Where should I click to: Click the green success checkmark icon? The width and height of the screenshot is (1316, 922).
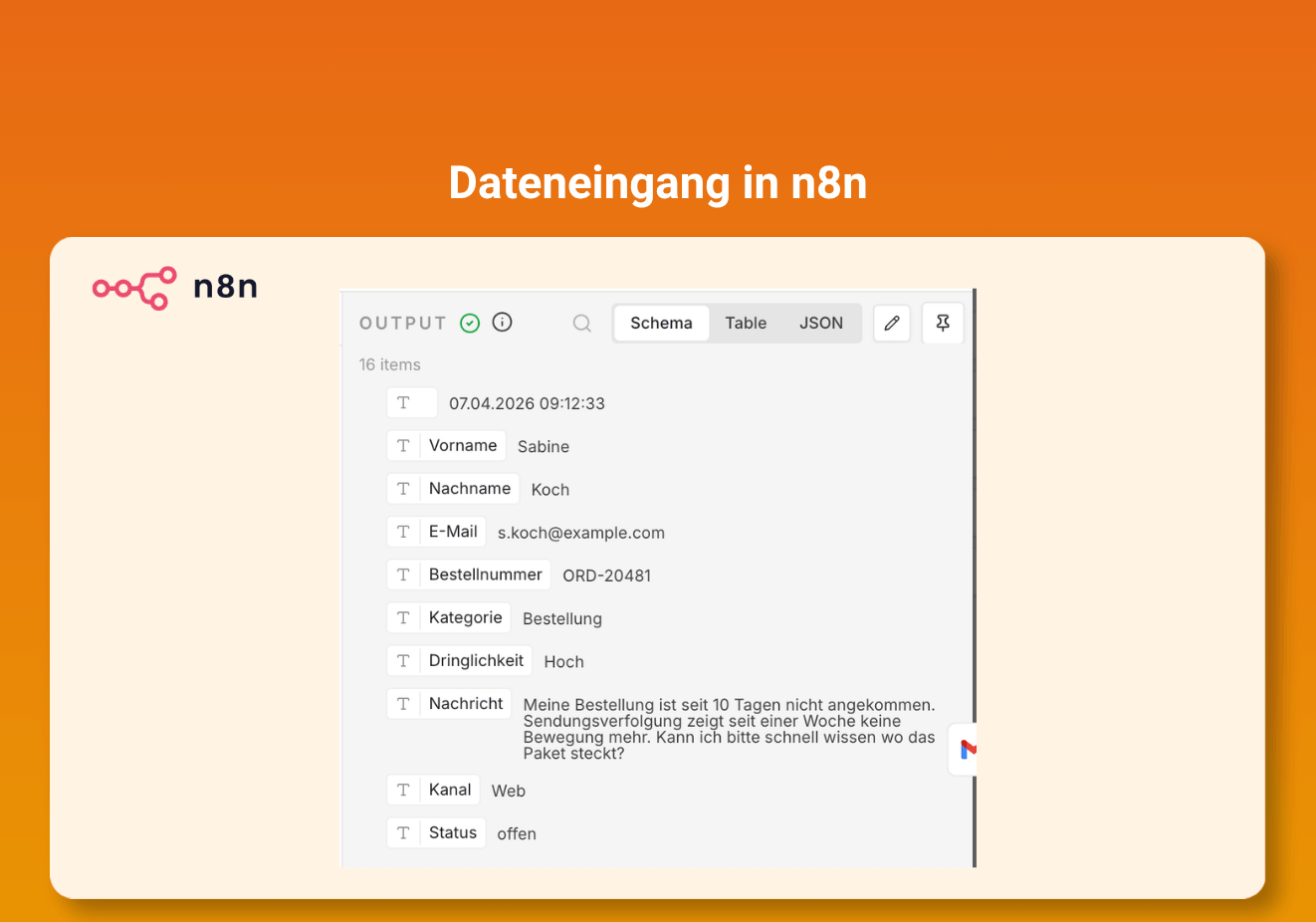point(470,323)
